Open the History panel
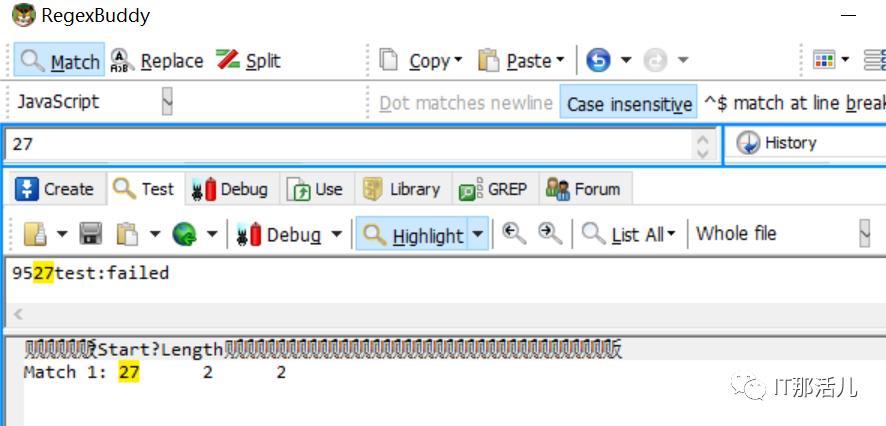Viewport: 886px width, 426px height. pyautogui.click(x=778, y=143)
